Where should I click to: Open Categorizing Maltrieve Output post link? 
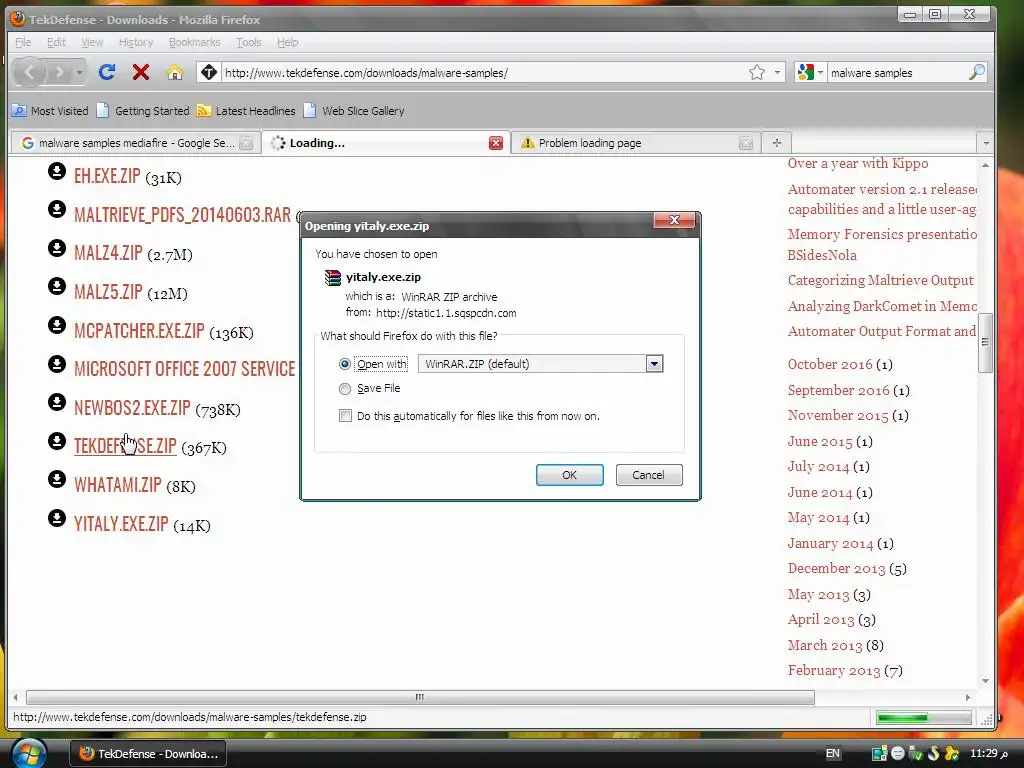coord(880,281)
